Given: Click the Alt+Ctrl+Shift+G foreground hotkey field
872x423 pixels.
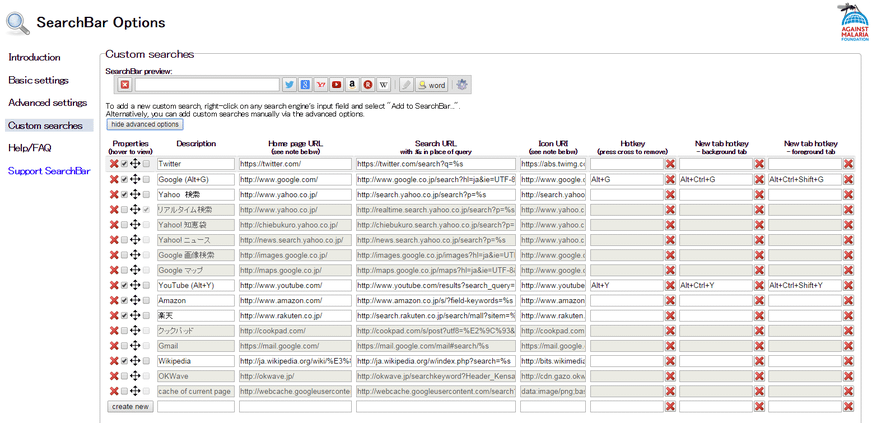Looking at the screenshot, I should [x=805, y=179].
